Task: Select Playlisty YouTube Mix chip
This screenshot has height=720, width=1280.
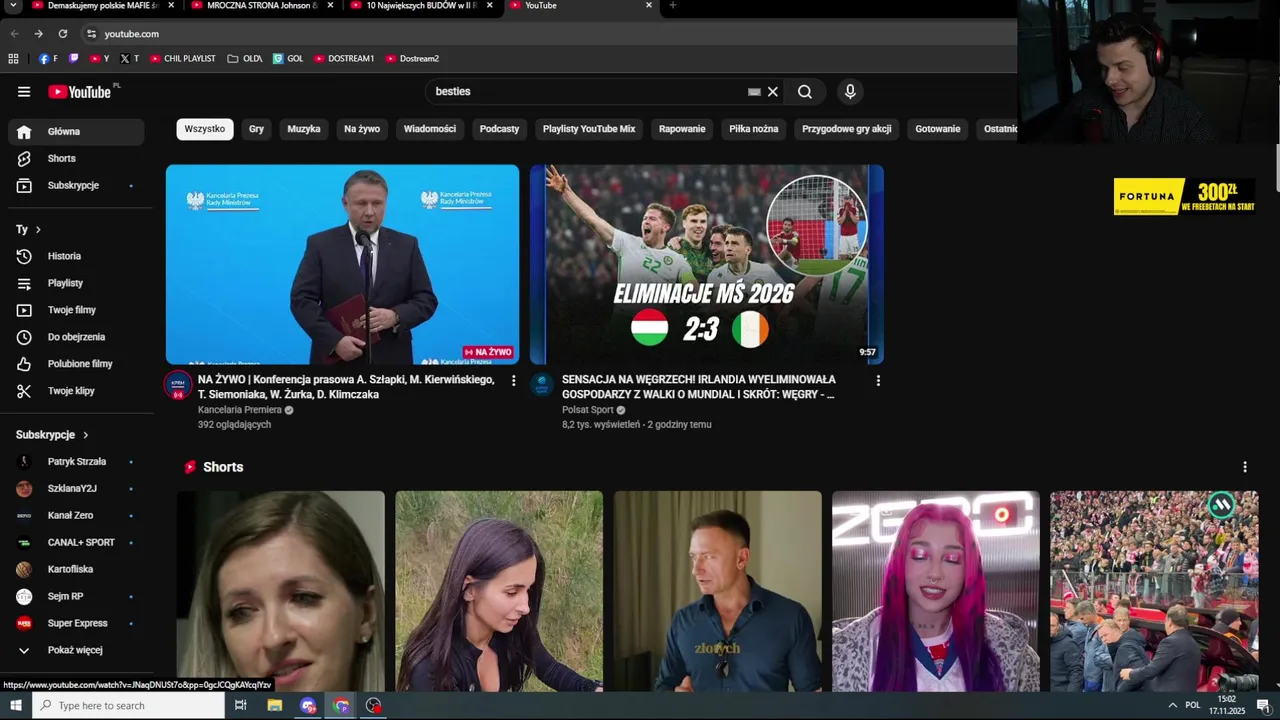Action: (x=589, y=129)
